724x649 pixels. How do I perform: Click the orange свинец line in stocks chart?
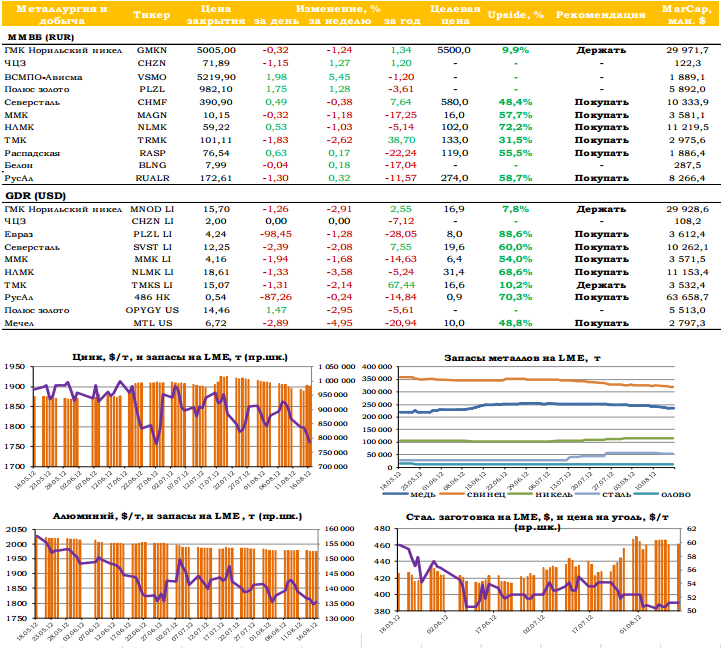536,380
